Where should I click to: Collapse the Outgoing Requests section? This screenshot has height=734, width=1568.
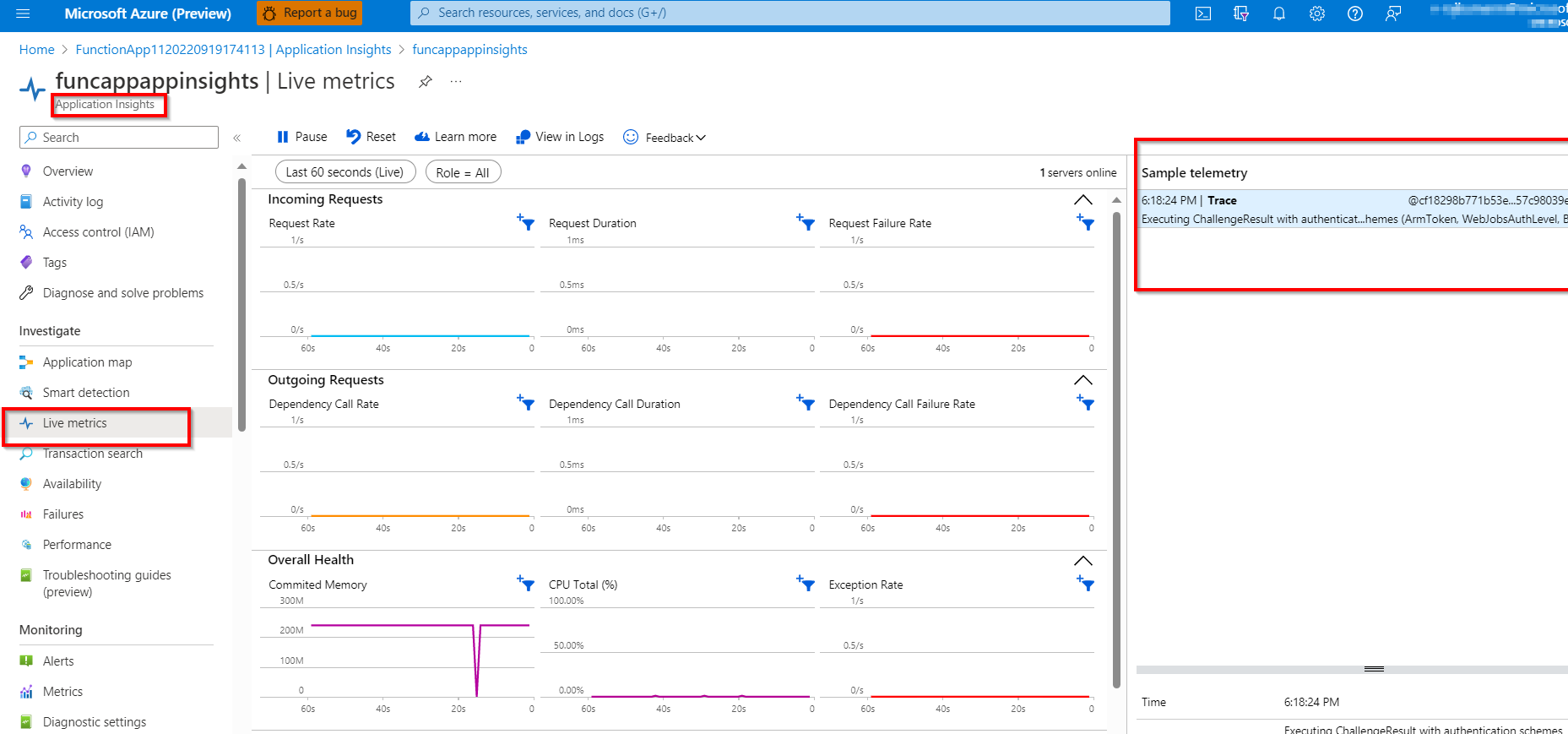click(x=1083, y=381)
